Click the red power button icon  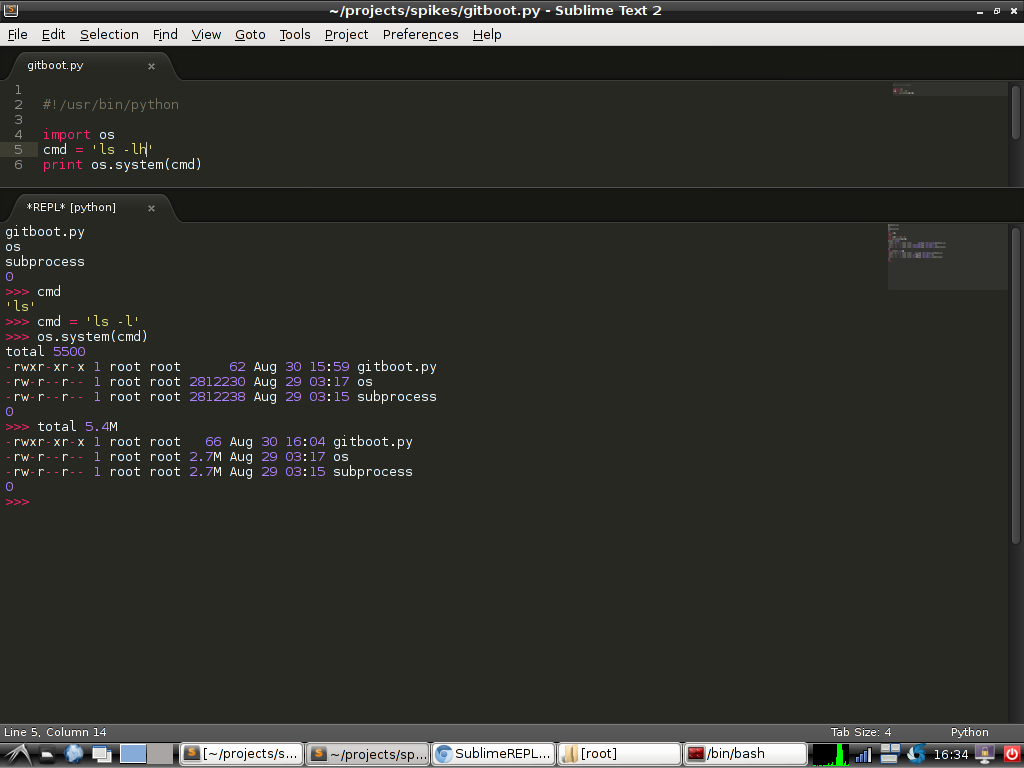(1011, 754)
